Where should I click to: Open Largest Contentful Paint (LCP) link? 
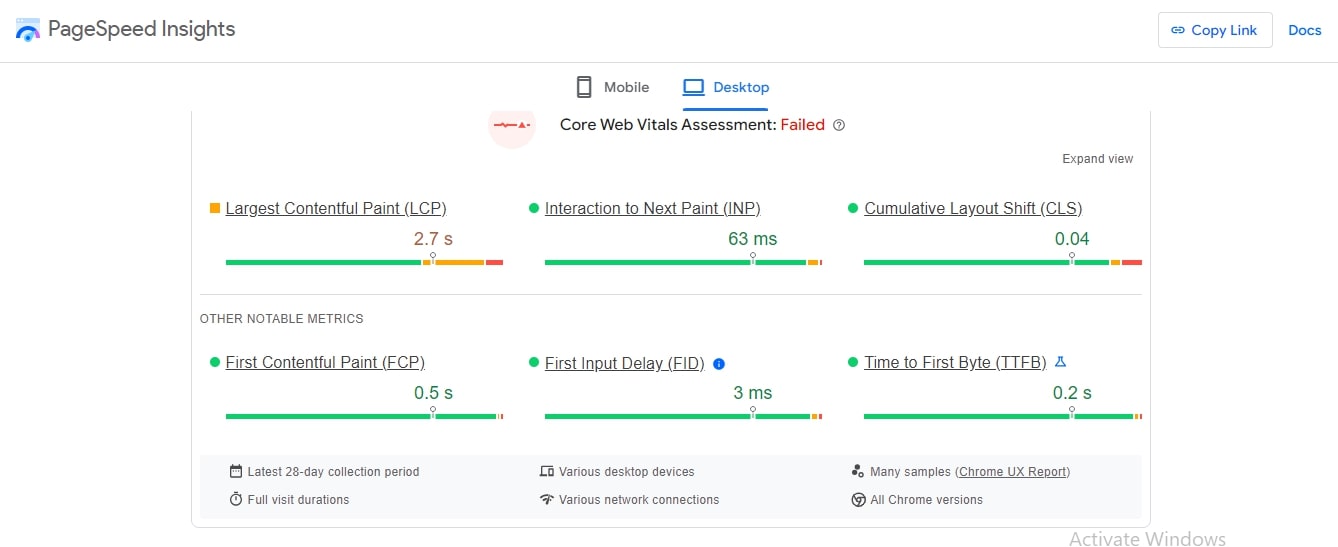[x=336, y=208]
